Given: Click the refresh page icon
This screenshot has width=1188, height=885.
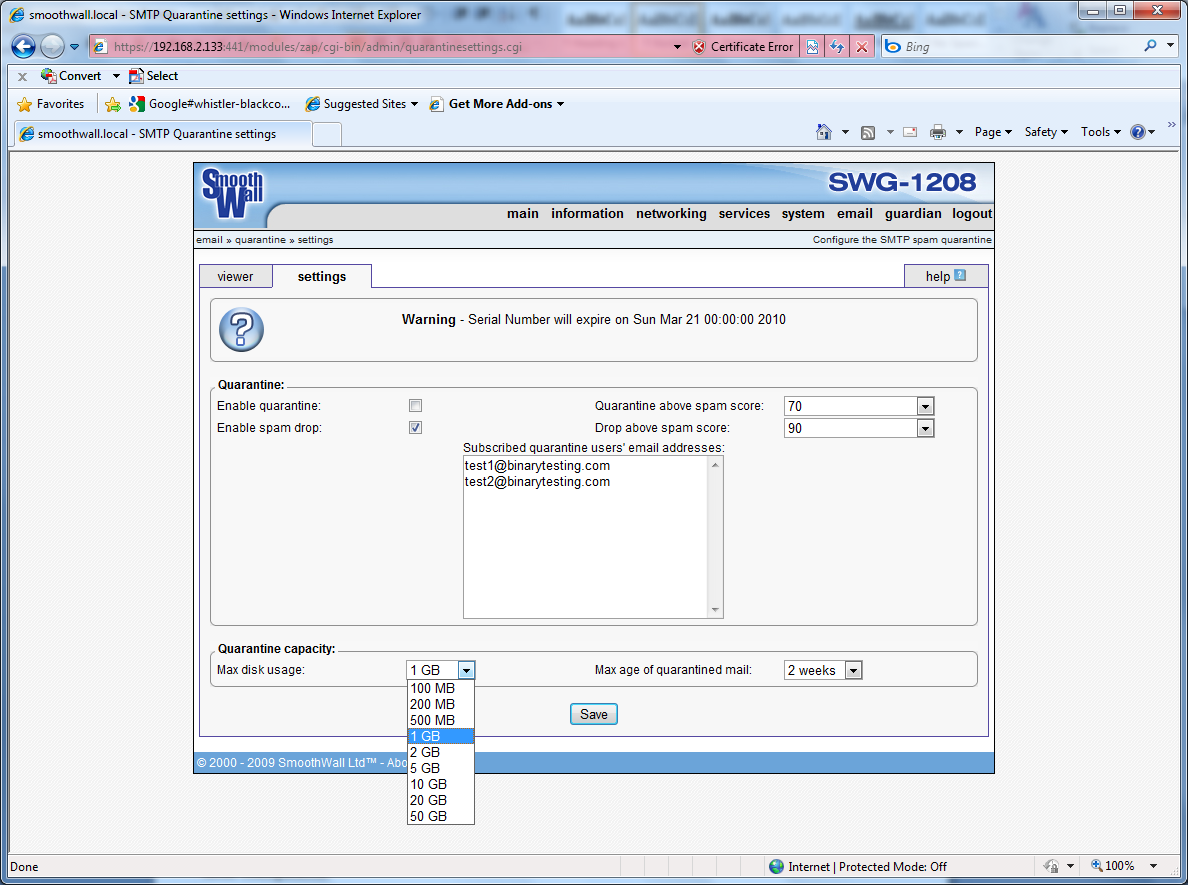Looking at the screenshot, I should 836,47.
